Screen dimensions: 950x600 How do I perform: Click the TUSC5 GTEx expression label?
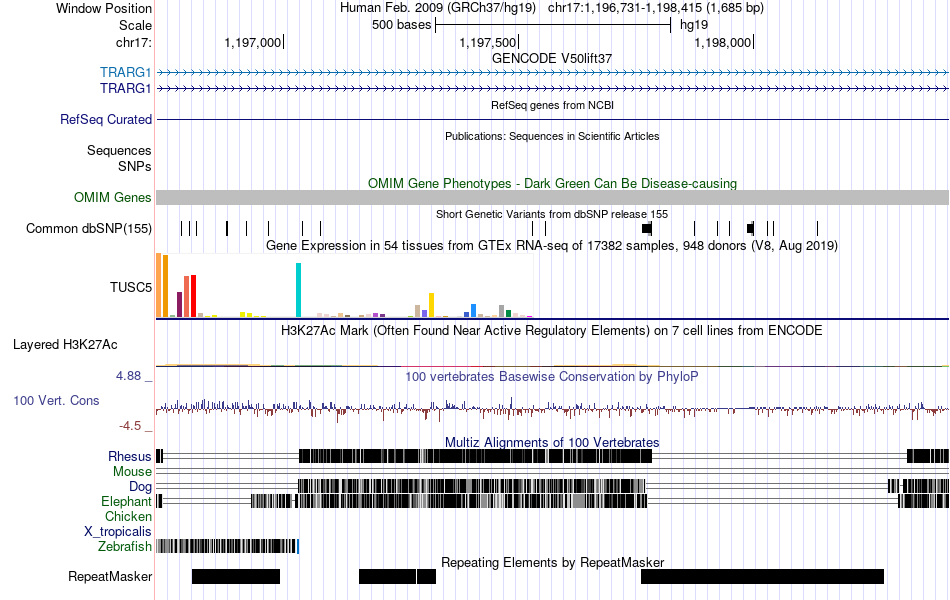(131, 287)
